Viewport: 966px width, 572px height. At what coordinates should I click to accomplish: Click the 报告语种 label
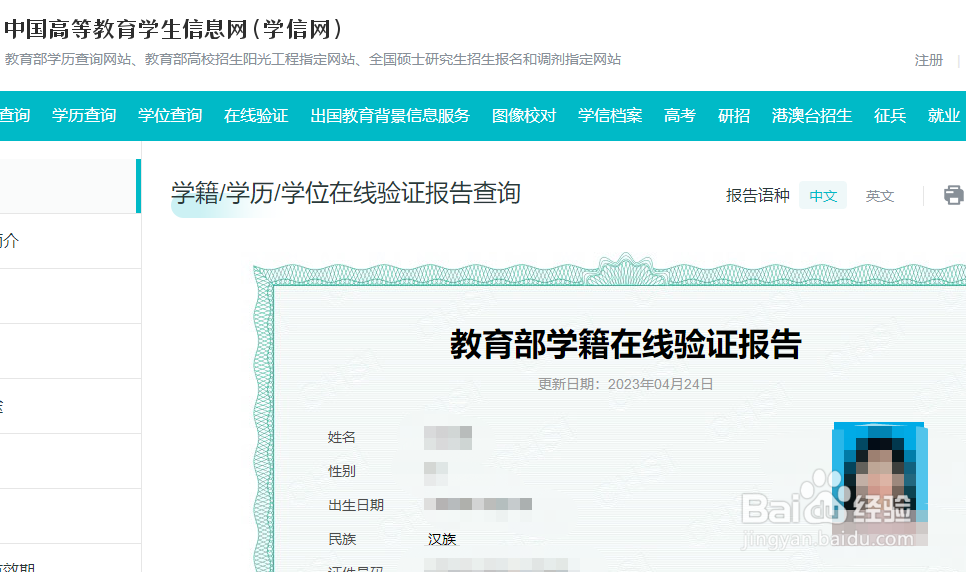(x=758, y=195)
